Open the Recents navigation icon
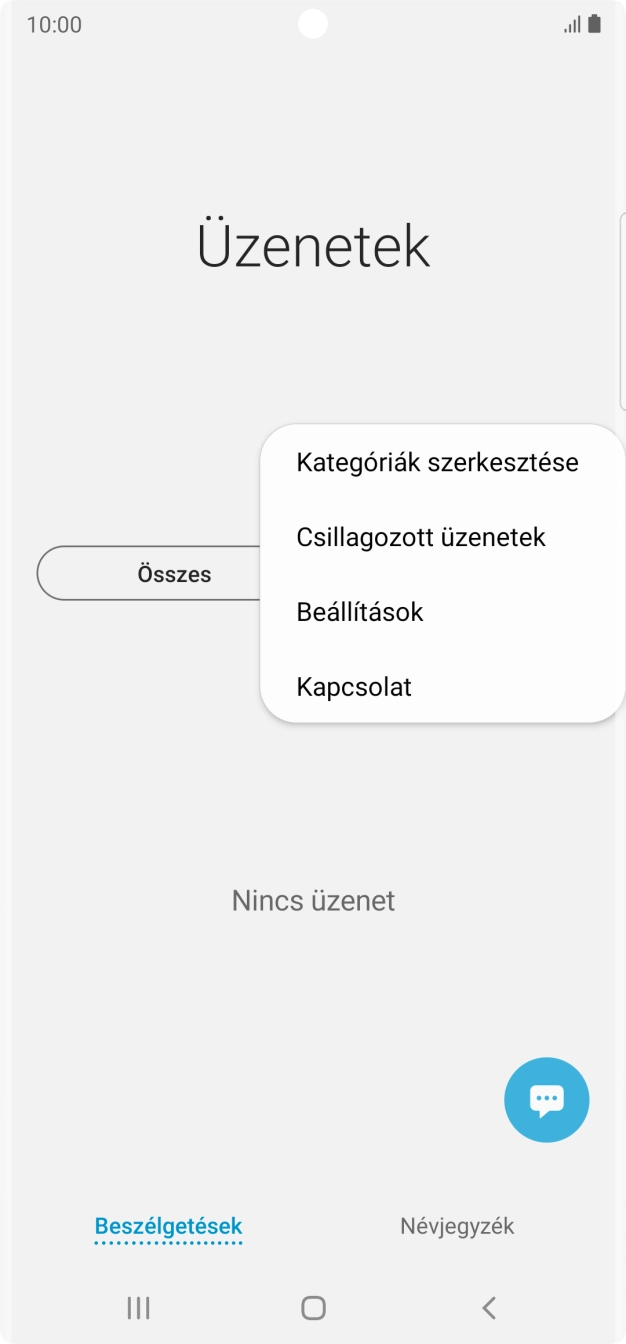 pyautogui.click(x=138, y=1307)
